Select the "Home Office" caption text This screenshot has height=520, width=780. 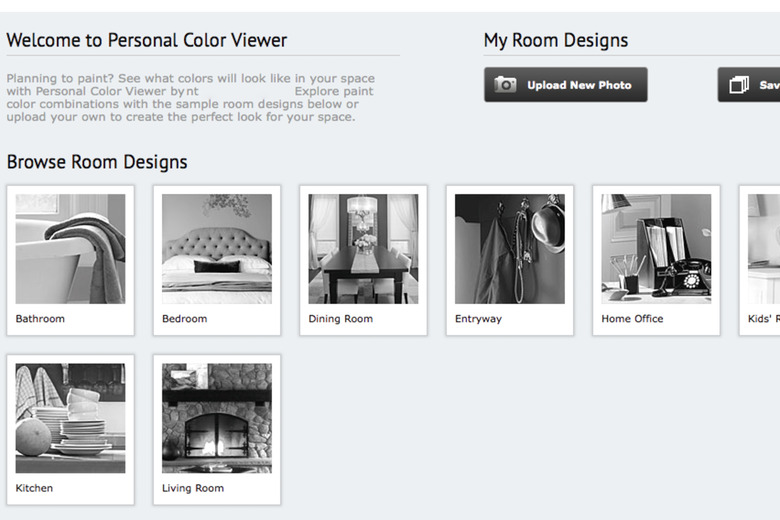coord(632,319)
